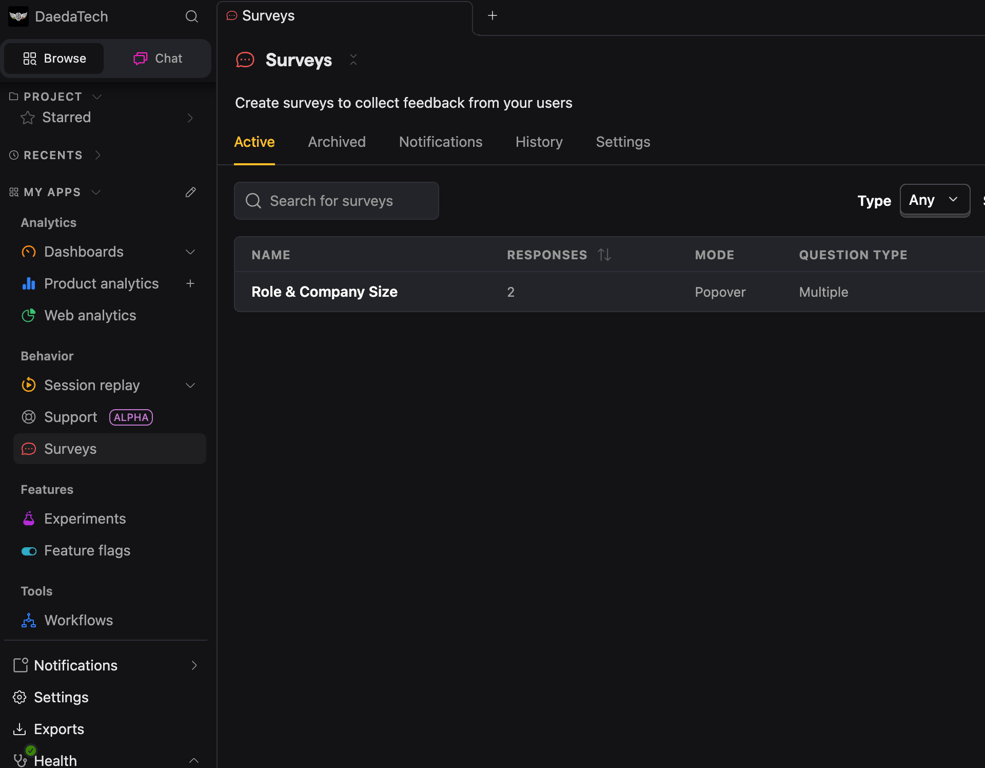Click the Search for surveys input field
This screenshot has height=768, width=985.
pos(336,200)
